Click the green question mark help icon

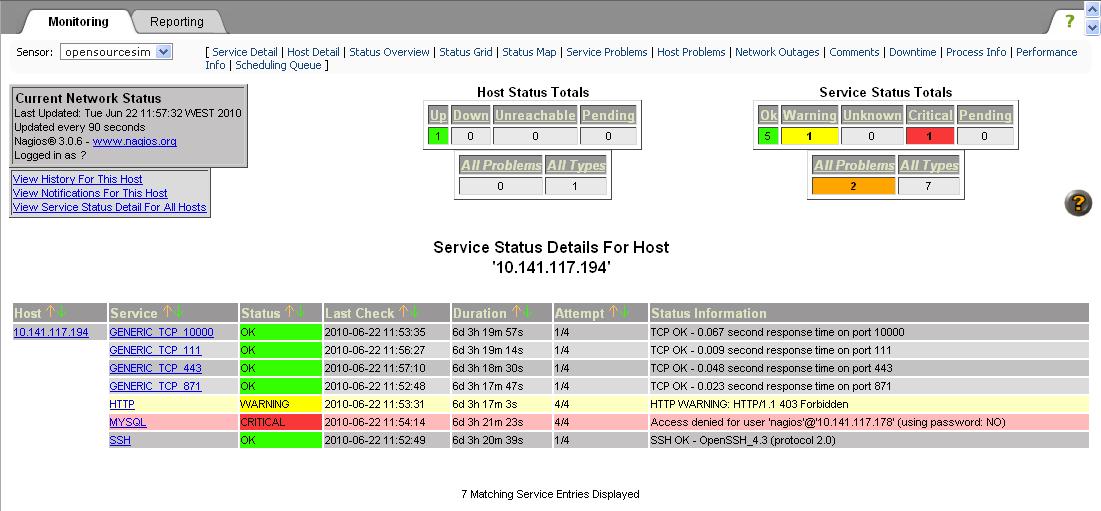tap(1069, 21)
